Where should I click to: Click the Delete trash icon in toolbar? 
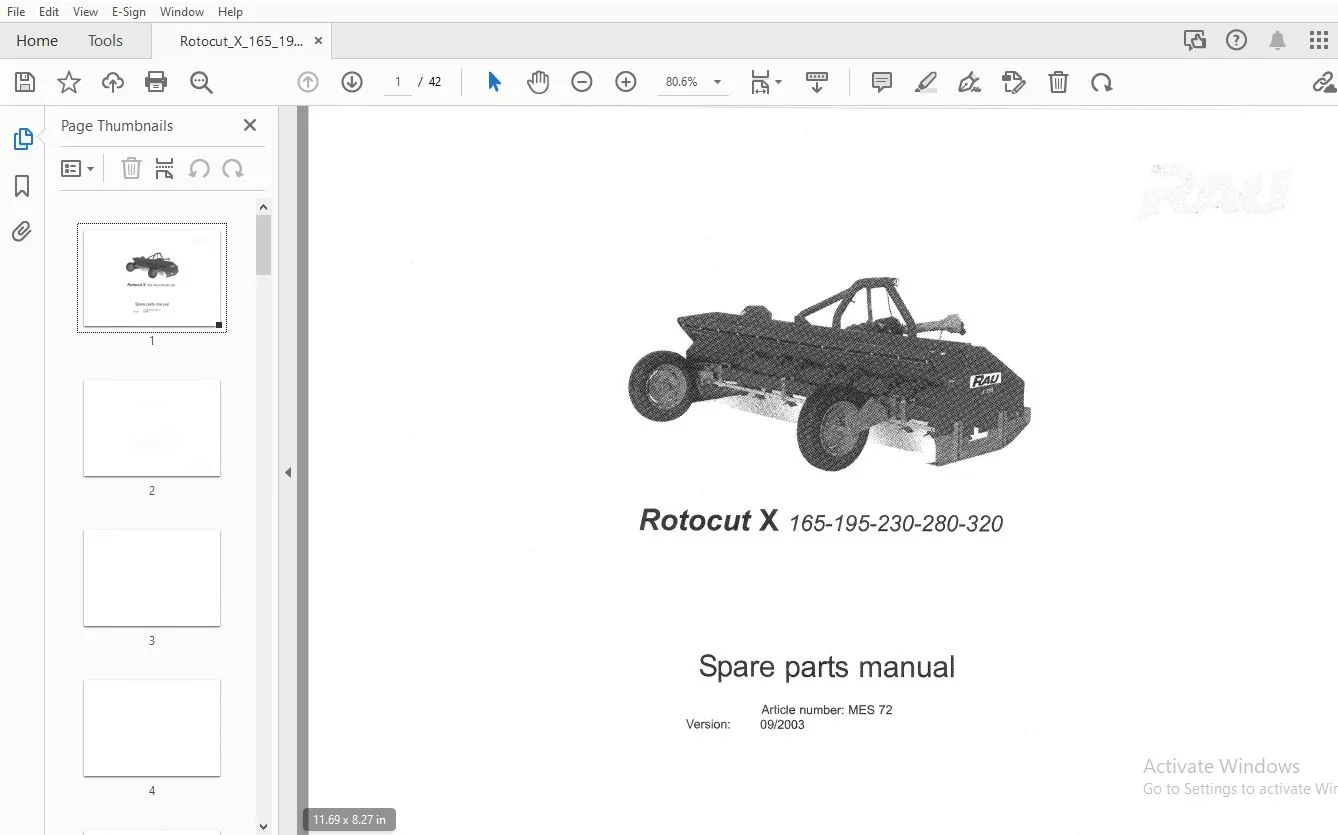(1058, 82)
